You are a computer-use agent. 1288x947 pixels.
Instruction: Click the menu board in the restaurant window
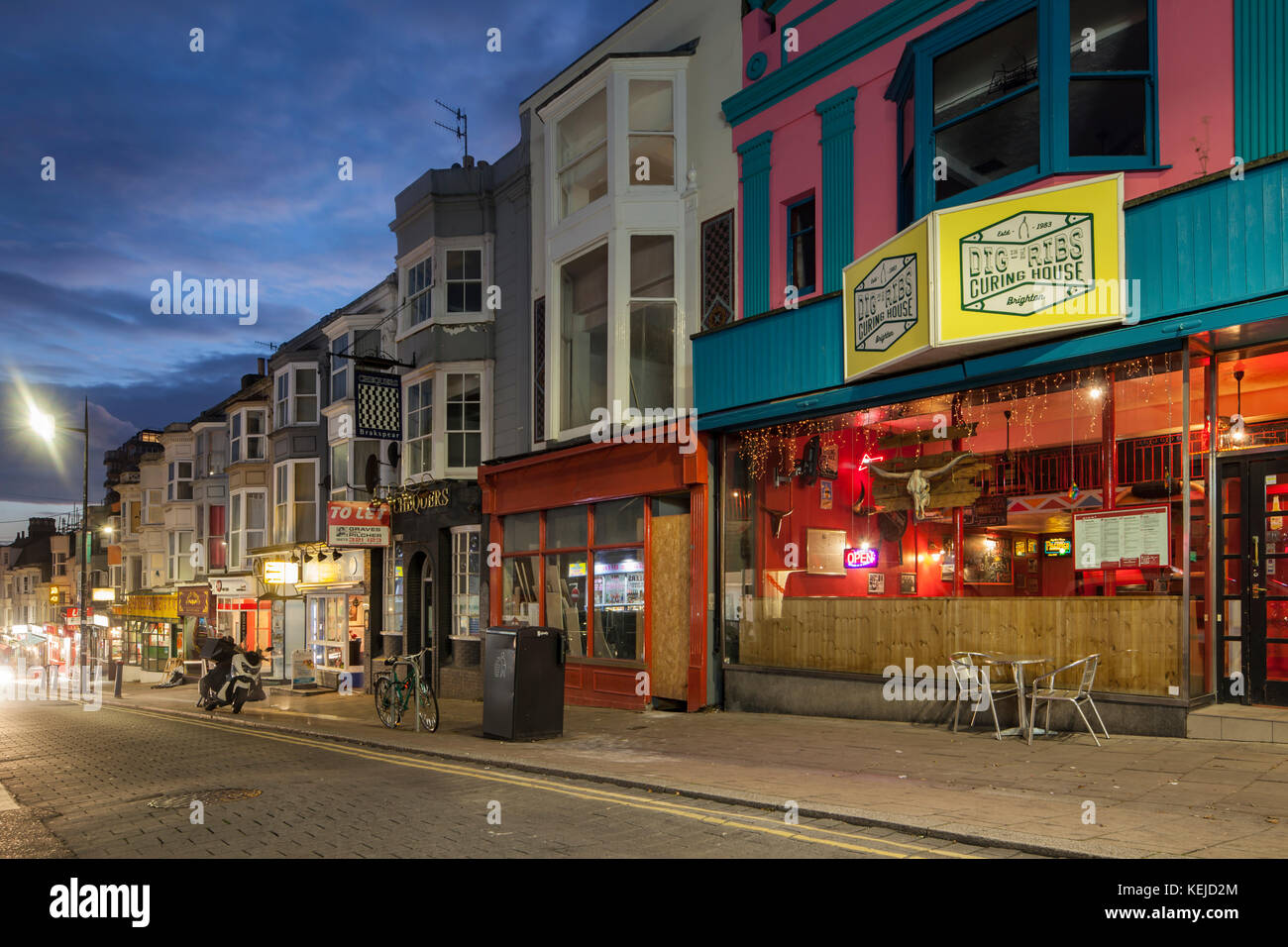tap(1120, 538)
